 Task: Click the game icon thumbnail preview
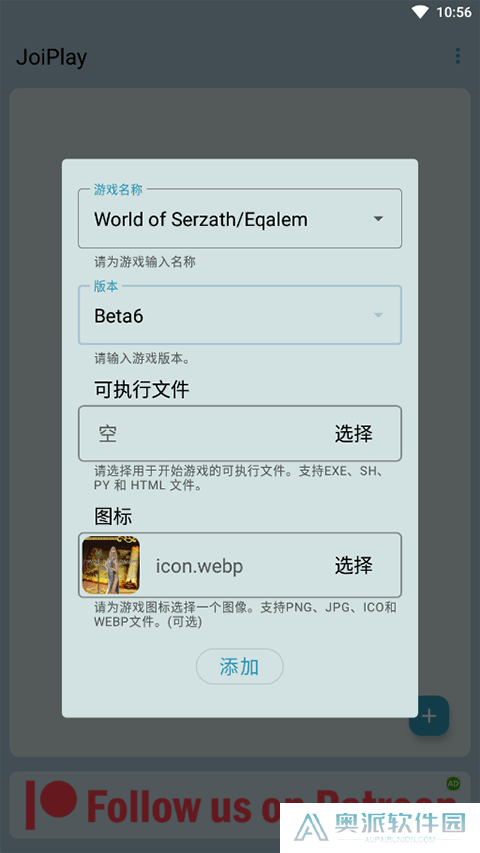point(111,565)
